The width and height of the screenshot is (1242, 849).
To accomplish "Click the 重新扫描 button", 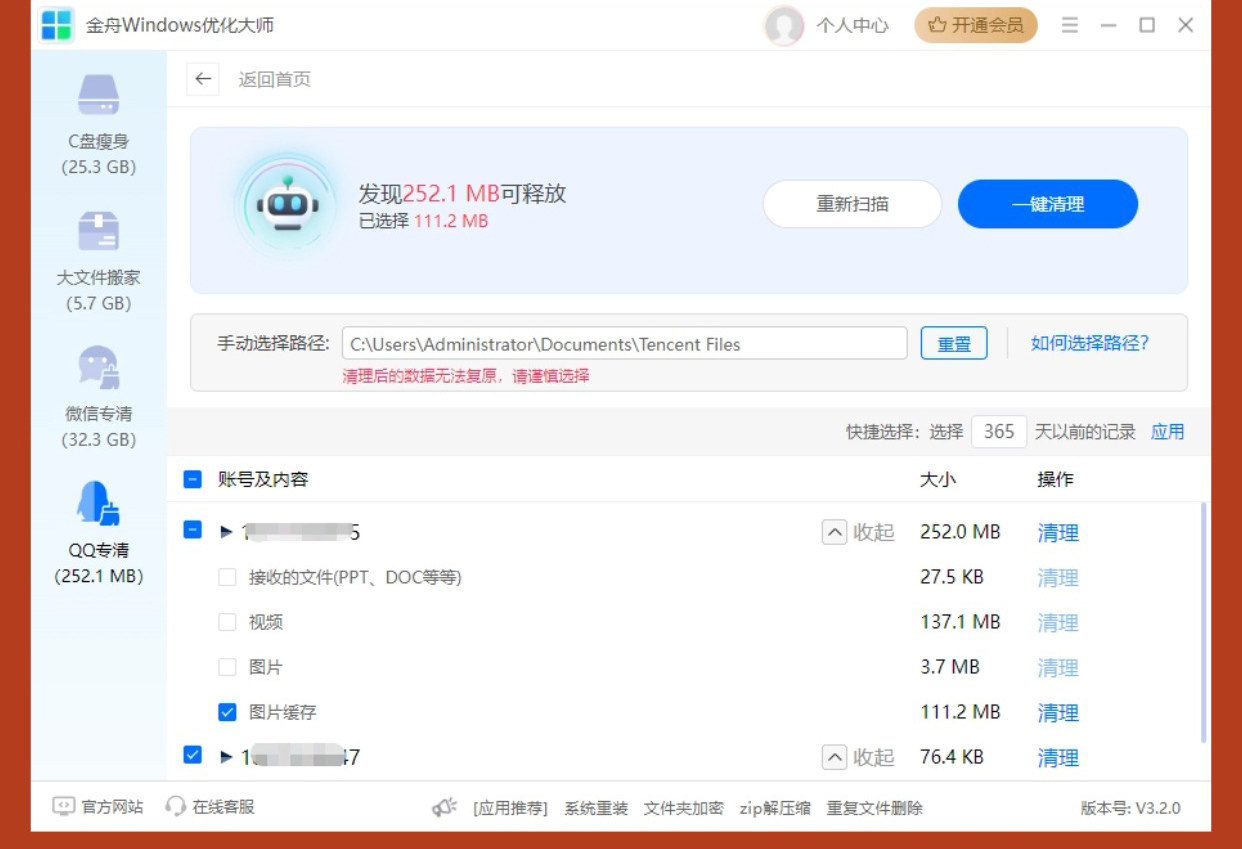I will [852, 204].
